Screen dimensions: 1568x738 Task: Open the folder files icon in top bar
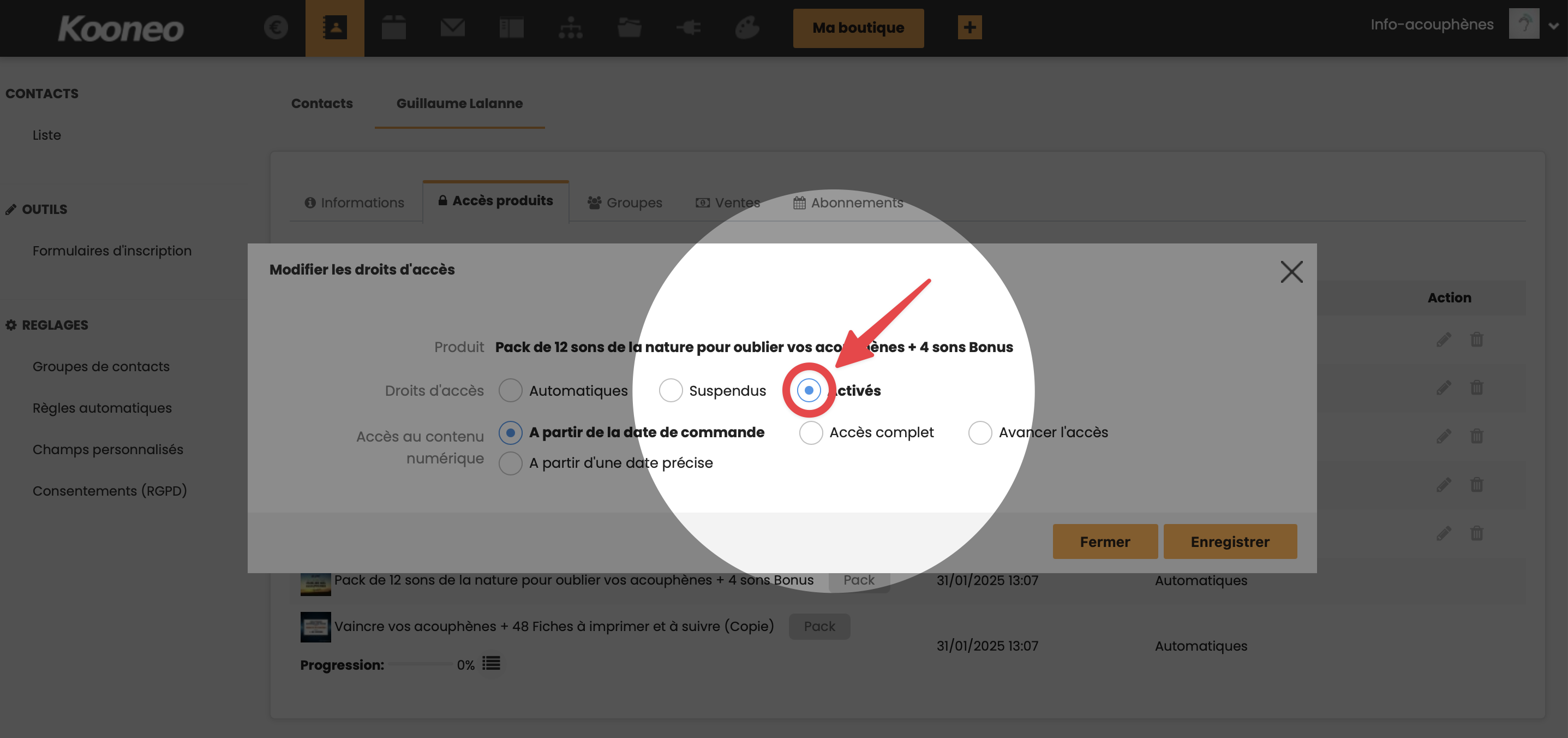coord(630,27)
